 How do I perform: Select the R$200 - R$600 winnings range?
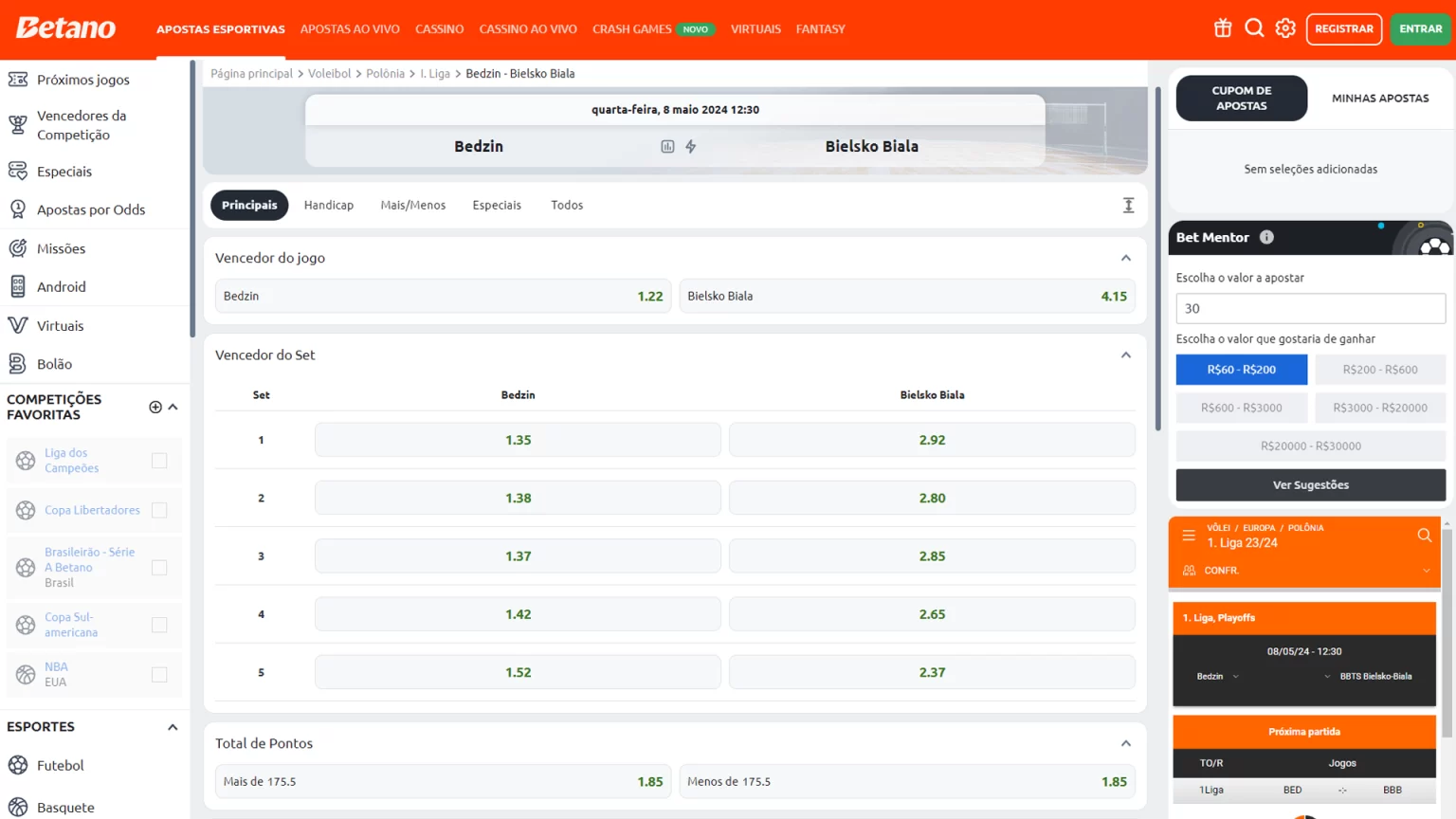click(x=1380, y=370)
